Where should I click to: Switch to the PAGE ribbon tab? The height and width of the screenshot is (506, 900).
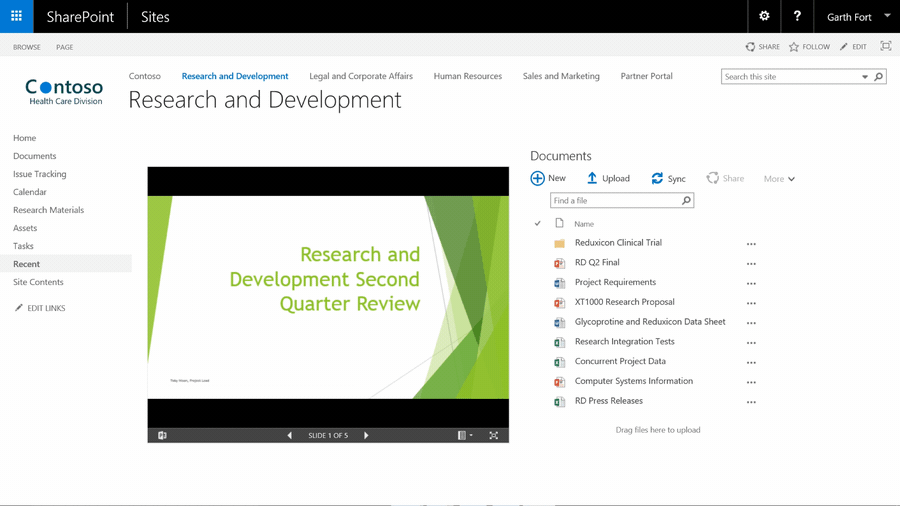[64, 47]
